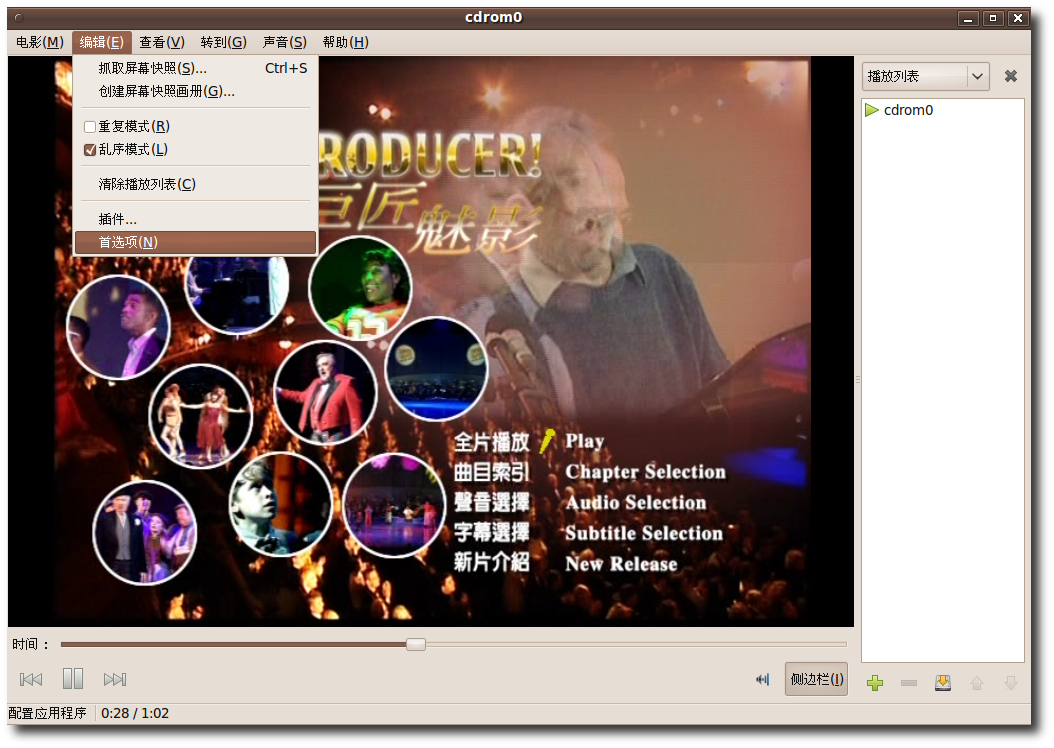Screen dimensions: 1054x748
Task: Choose New Release in DVD menu
Action: point(621,563)
